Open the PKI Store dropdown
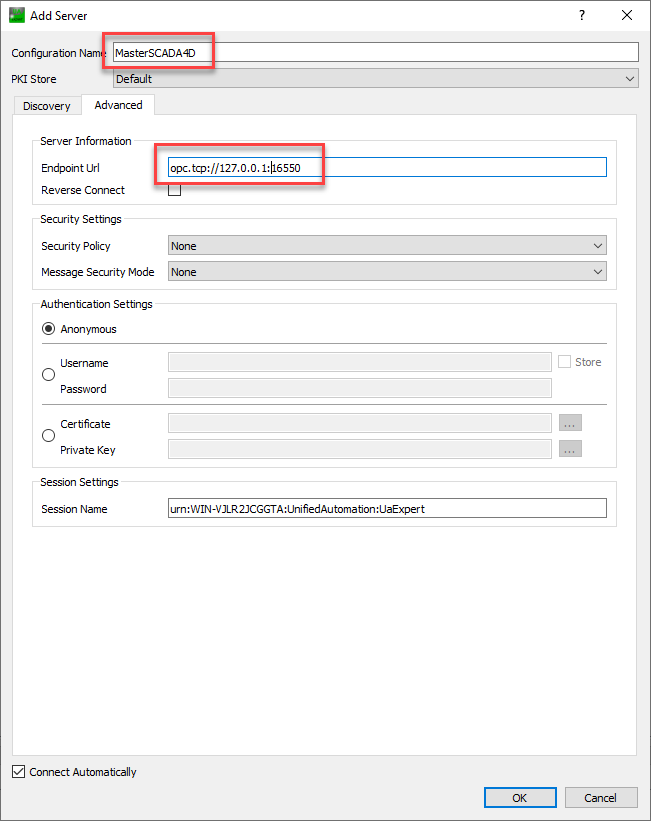Screen dimensions: 651x821 [x=375, y=79]
